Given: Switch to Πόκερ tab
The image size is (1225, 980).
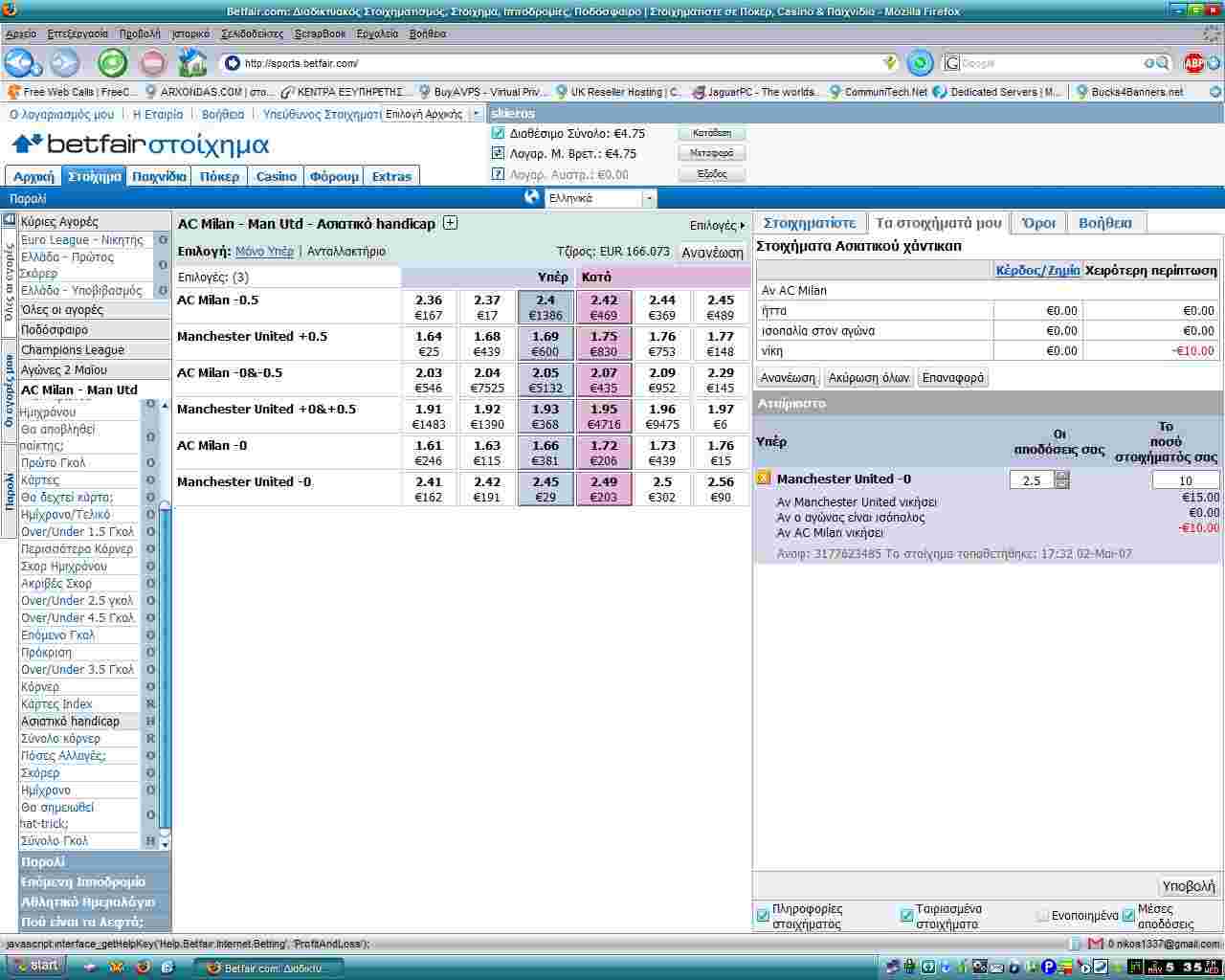Looking at the screenshot, I should coord(219,176).
